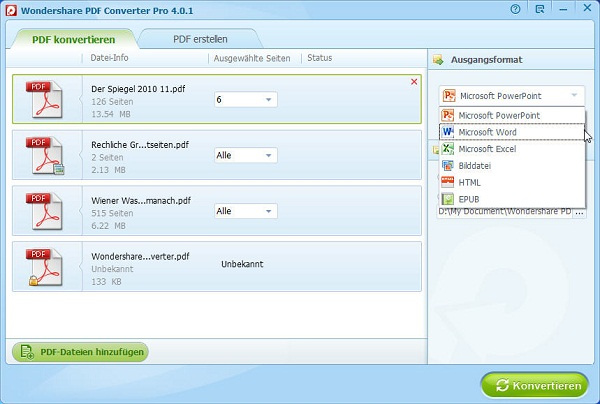Click the Ausgewählte Seiten column header
Image resolution: width=600 pixels, height=404 pixels.
point(252,58)
